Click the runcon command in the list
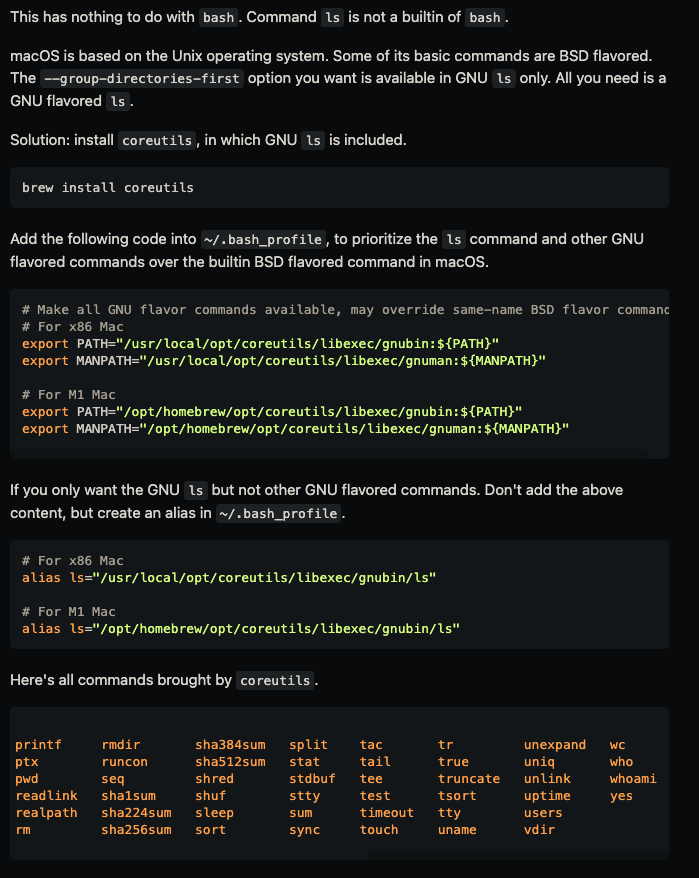This screenshot has height=878, width=699. (124, 762)
